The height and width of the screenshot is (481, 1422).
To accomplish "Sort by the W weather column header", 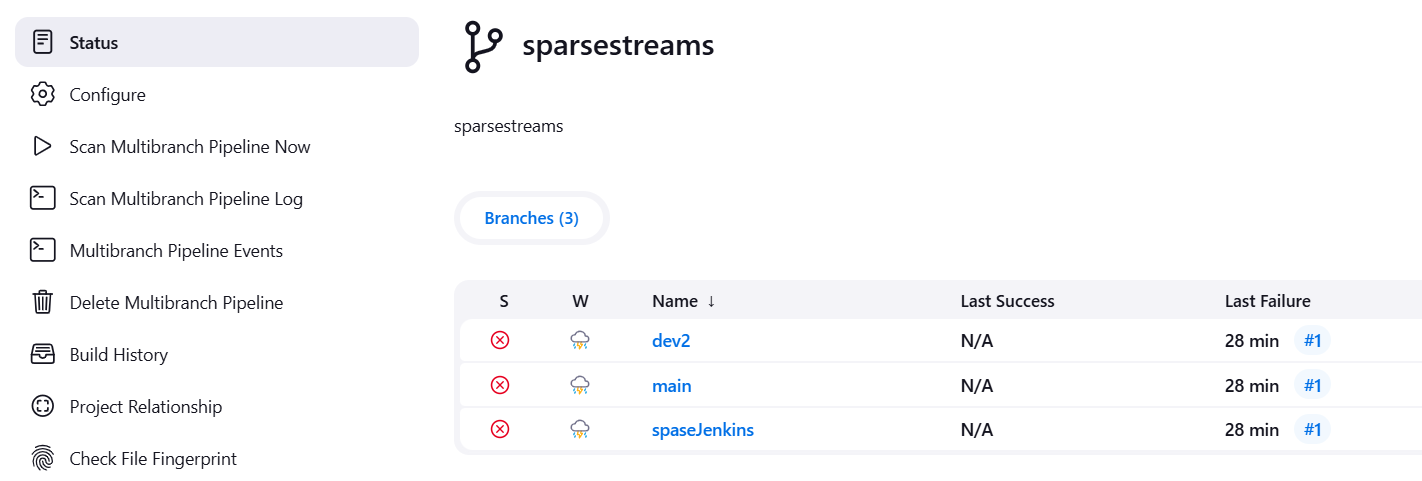I will point(580,301).
